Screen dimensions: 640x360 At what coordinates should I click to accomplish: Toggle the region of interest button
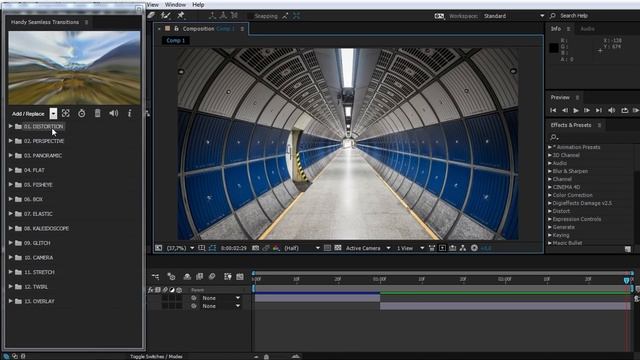coord(327,248)
